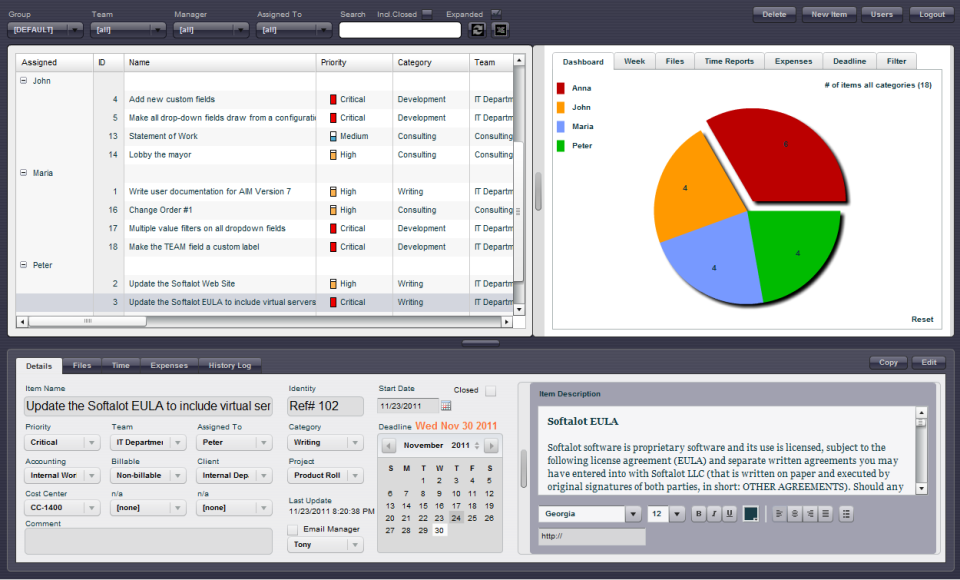
Task: Apply underline formatting in the description editor
Action: coord(730,513)
